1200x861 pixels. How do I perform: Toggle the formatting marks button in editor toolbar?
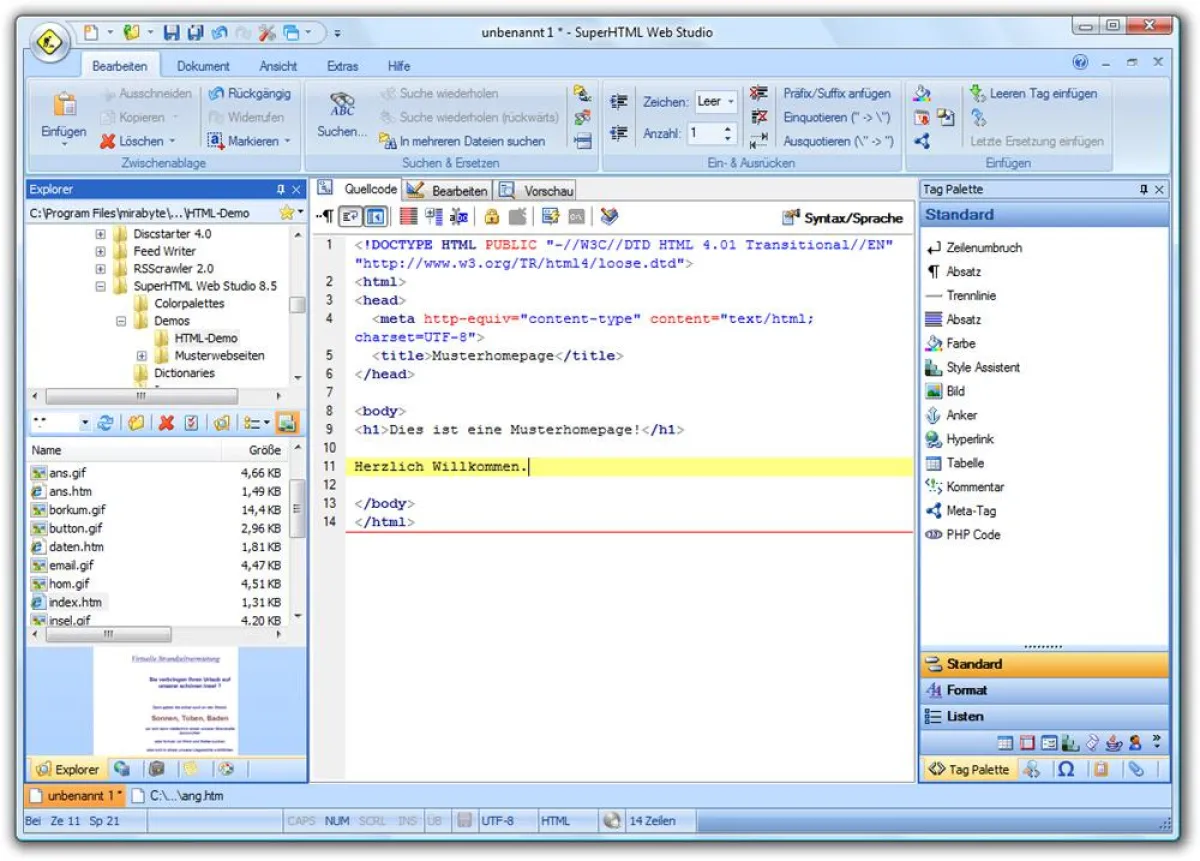click(x=327, y=214)
